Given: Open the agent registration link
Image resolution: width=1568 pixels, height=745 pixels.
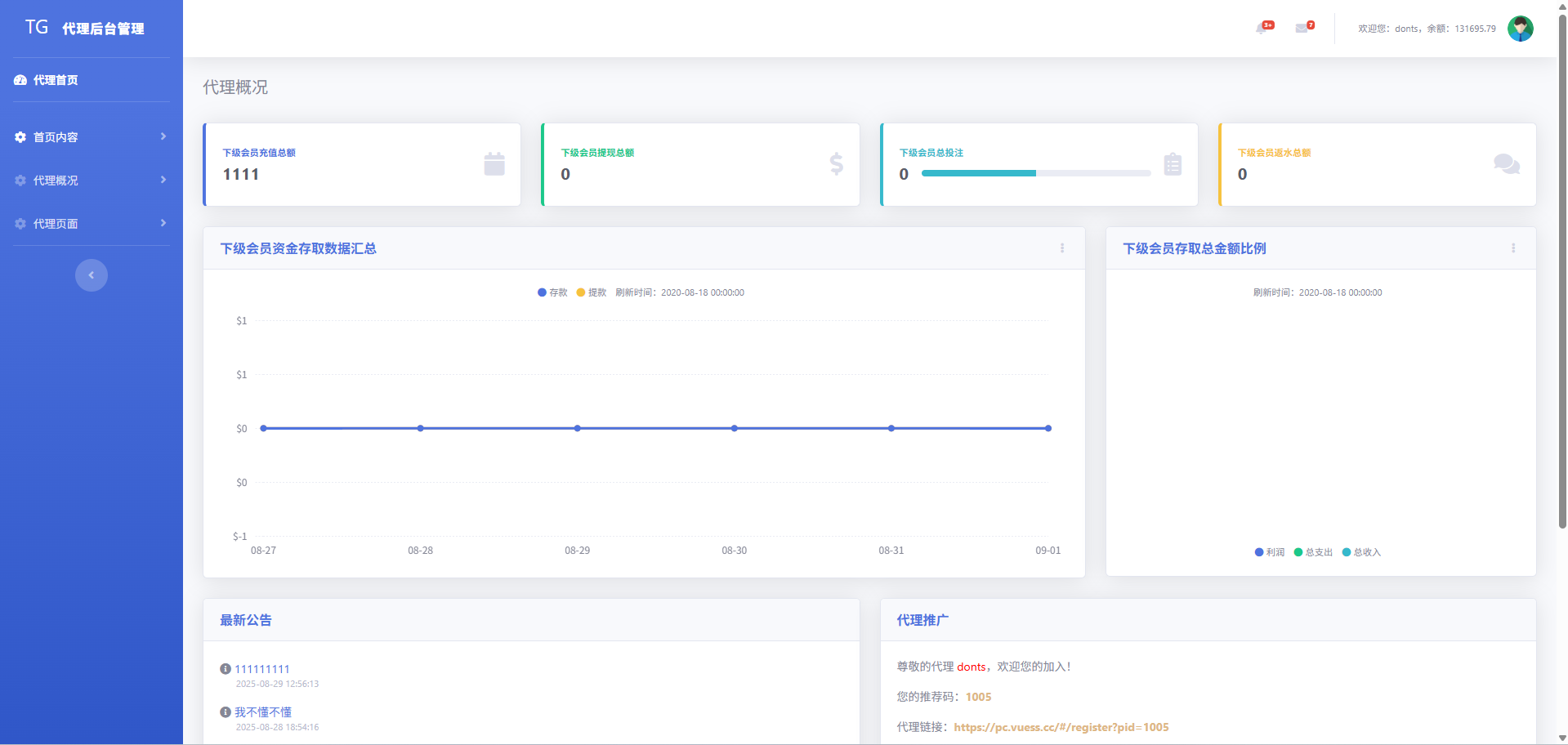Looking at the screenshot, I should [1061, 727].
